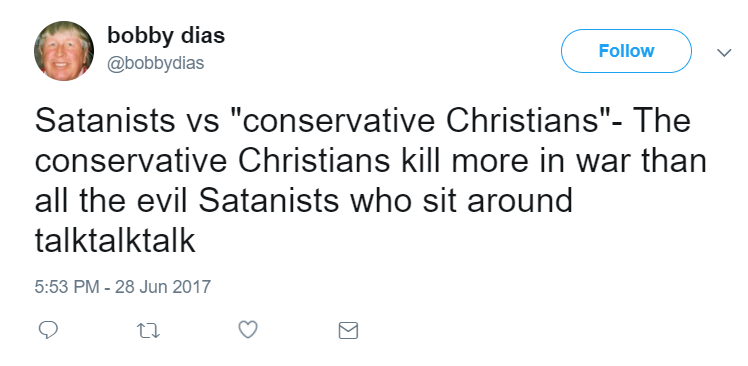
Task: Click the word talktalktalk in the tweet
Action: tap(115, 240)
